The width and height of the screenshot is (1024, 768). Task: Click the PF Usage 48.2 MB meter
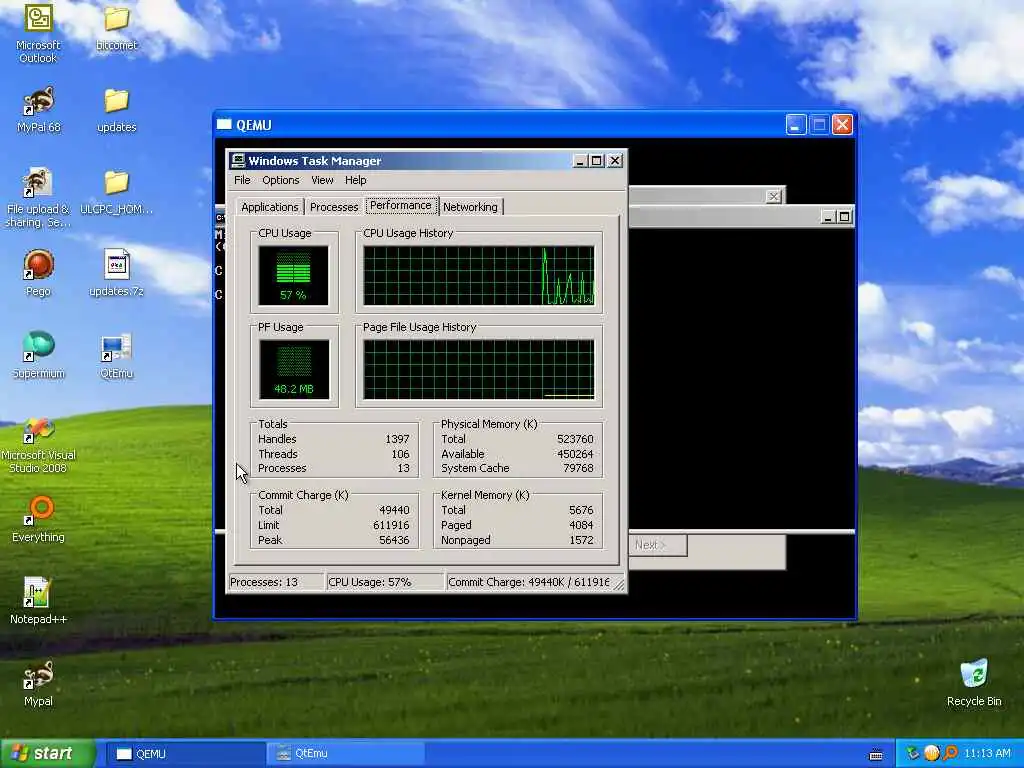[294, 369]
